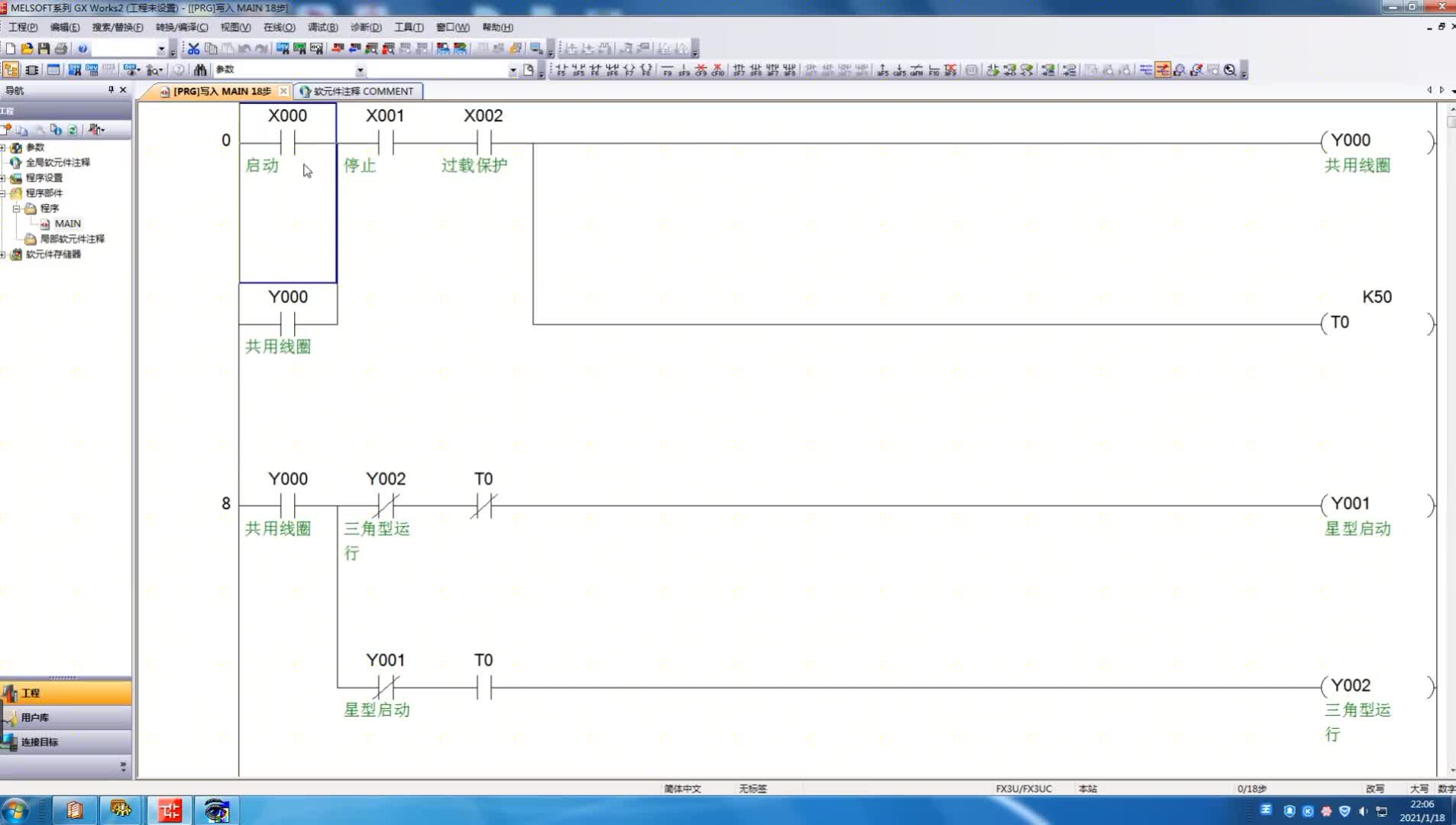Click the zoom magnifier icon in ladder toolbar
This screenshot has height=825, width=1456.
(1230, 70)
